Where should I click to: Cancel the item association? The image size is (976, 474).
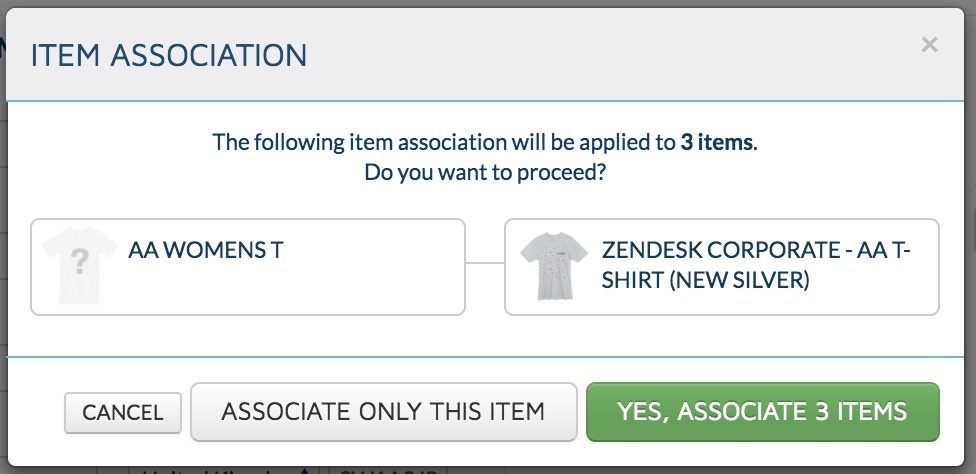[x=123, y=412]
